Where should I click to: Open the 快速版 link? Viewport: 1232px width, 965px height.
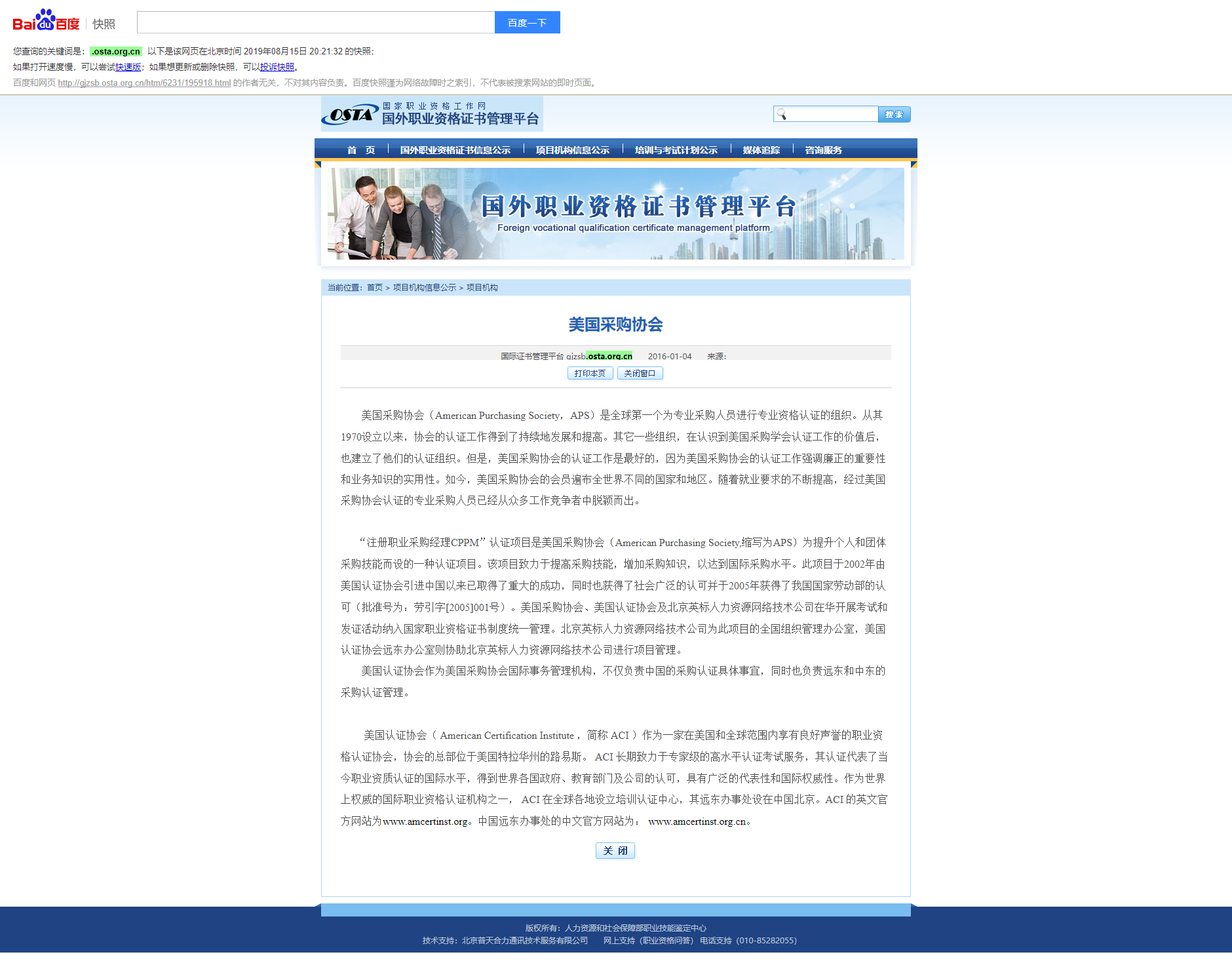tap(128, 67)
